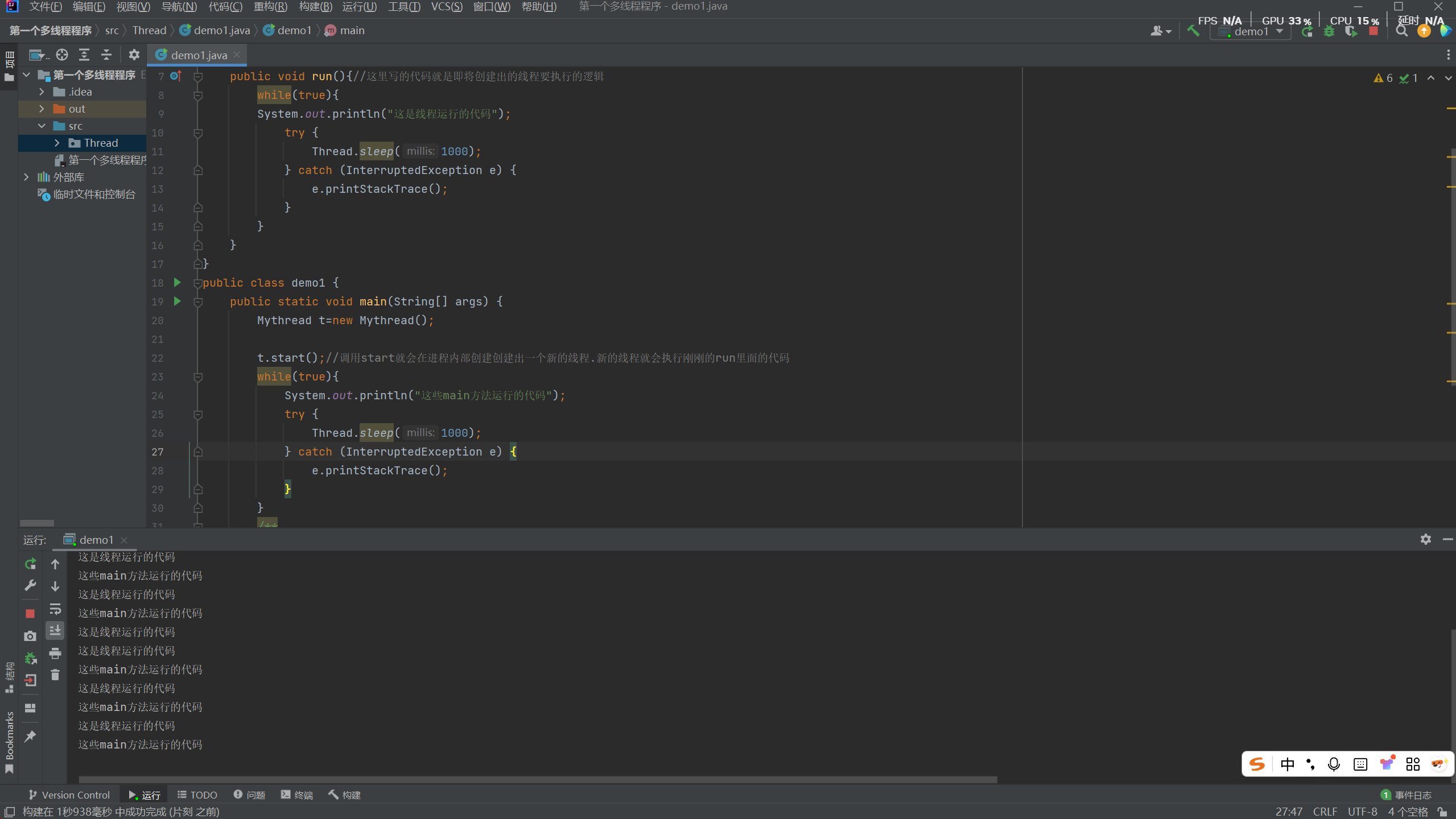
Task: Click the build hammer icon in toolbar
Action: point(1193,31)
